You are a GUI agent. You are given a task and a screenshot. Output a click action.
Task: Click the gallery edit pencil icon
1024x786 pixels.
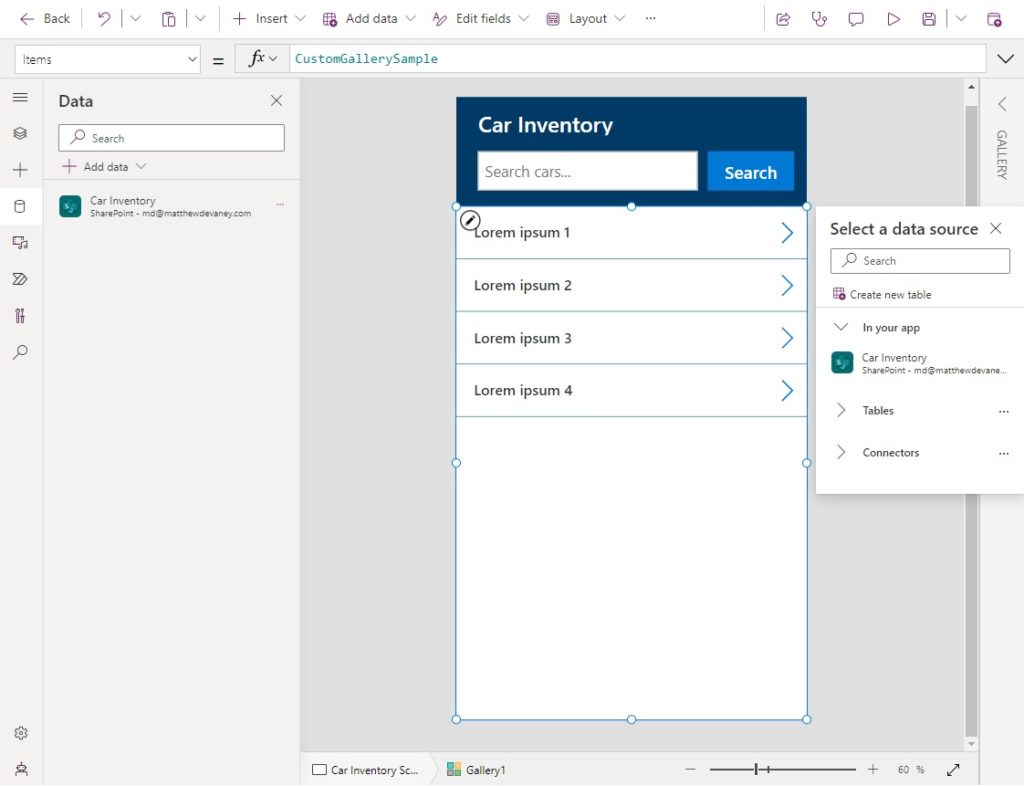click(470, 221)
